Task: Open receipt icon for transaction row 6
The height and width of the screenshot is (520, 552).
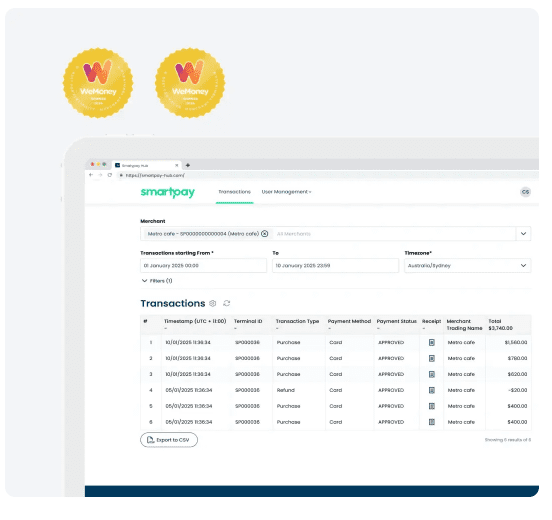Action: 432,422
